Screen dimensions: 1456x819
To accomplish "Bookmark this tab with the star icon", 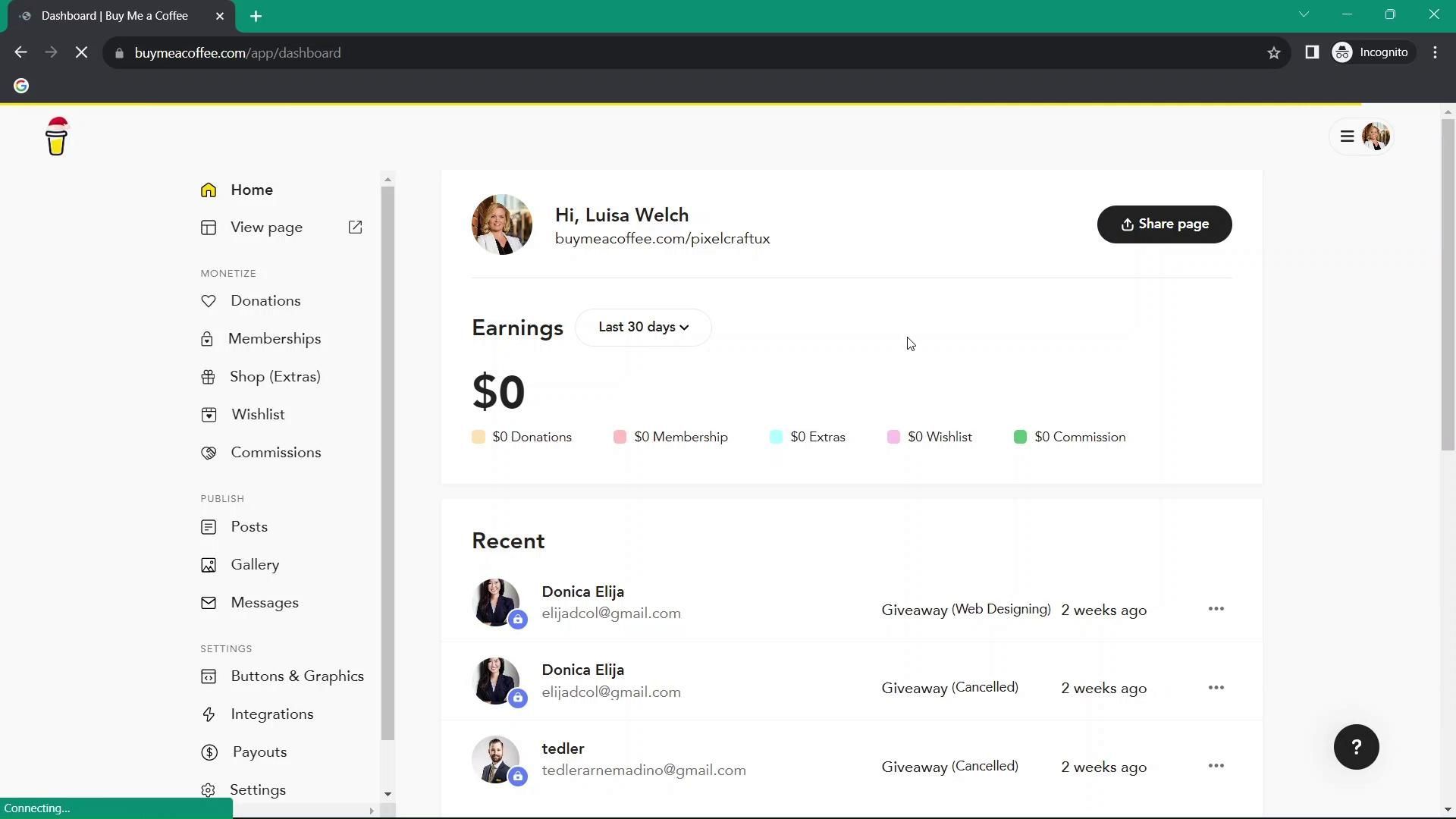I will [x=1274, y=53].
